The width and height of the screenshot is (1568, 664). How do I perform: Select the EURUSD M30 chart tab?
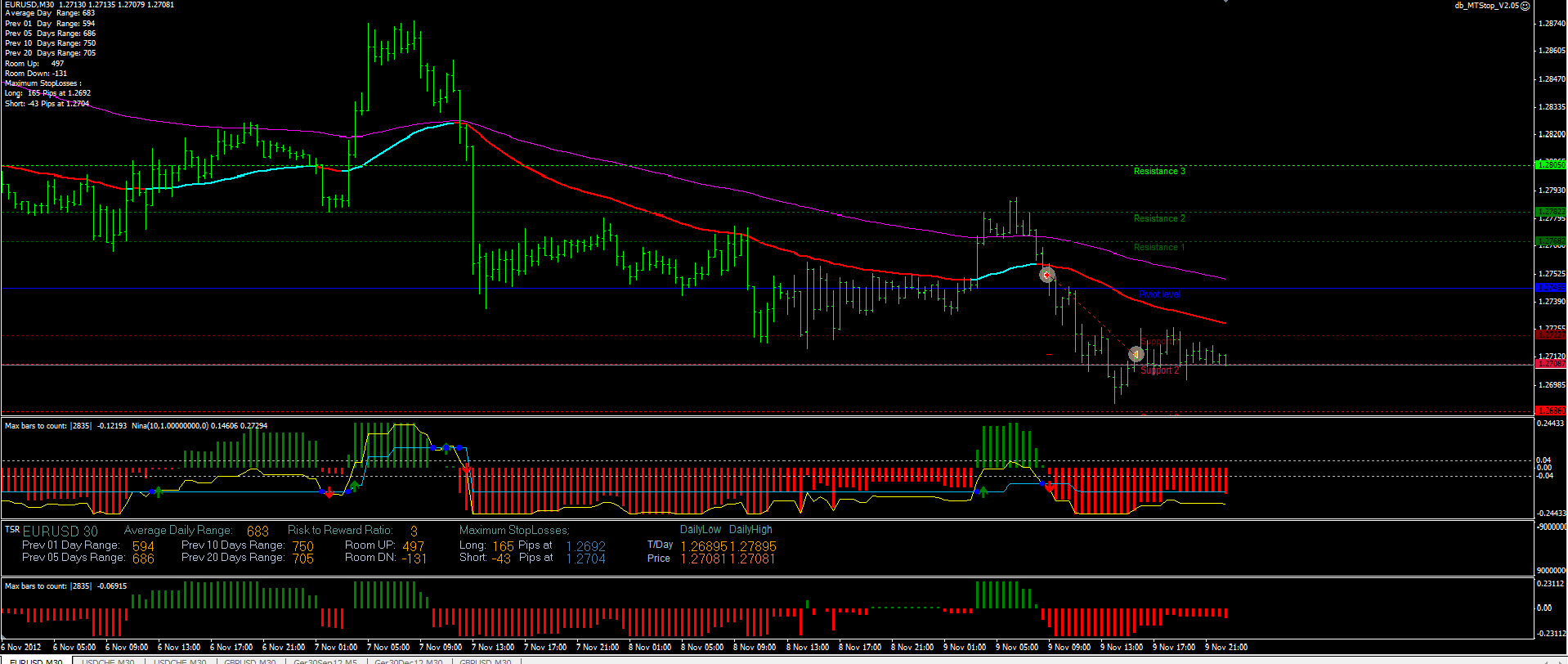click(x=36, y=661)
